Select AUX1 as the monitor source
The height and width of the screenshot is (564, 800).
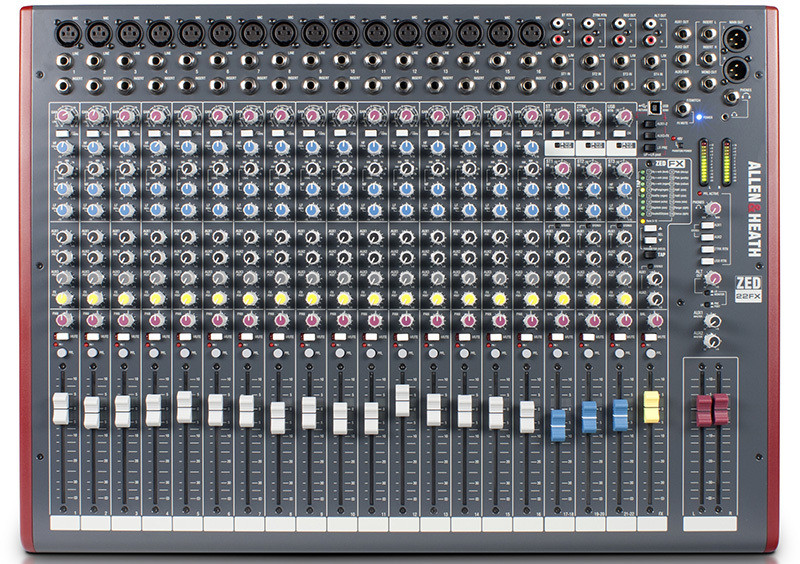point(708,226)
